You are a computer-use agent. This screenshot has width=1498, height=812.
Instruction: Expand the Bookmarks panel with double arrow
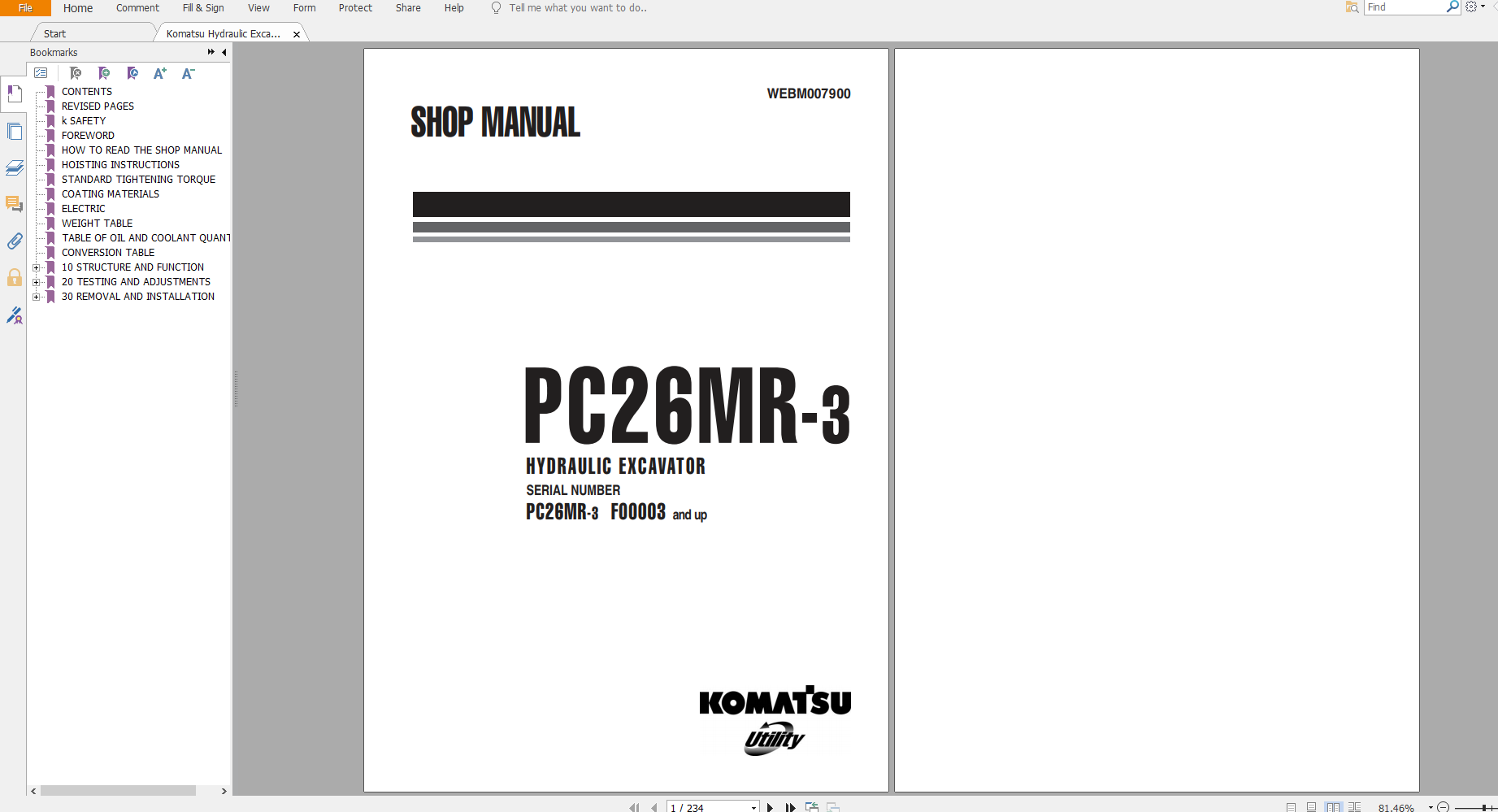pyautogui.click(x=211, y=52)
